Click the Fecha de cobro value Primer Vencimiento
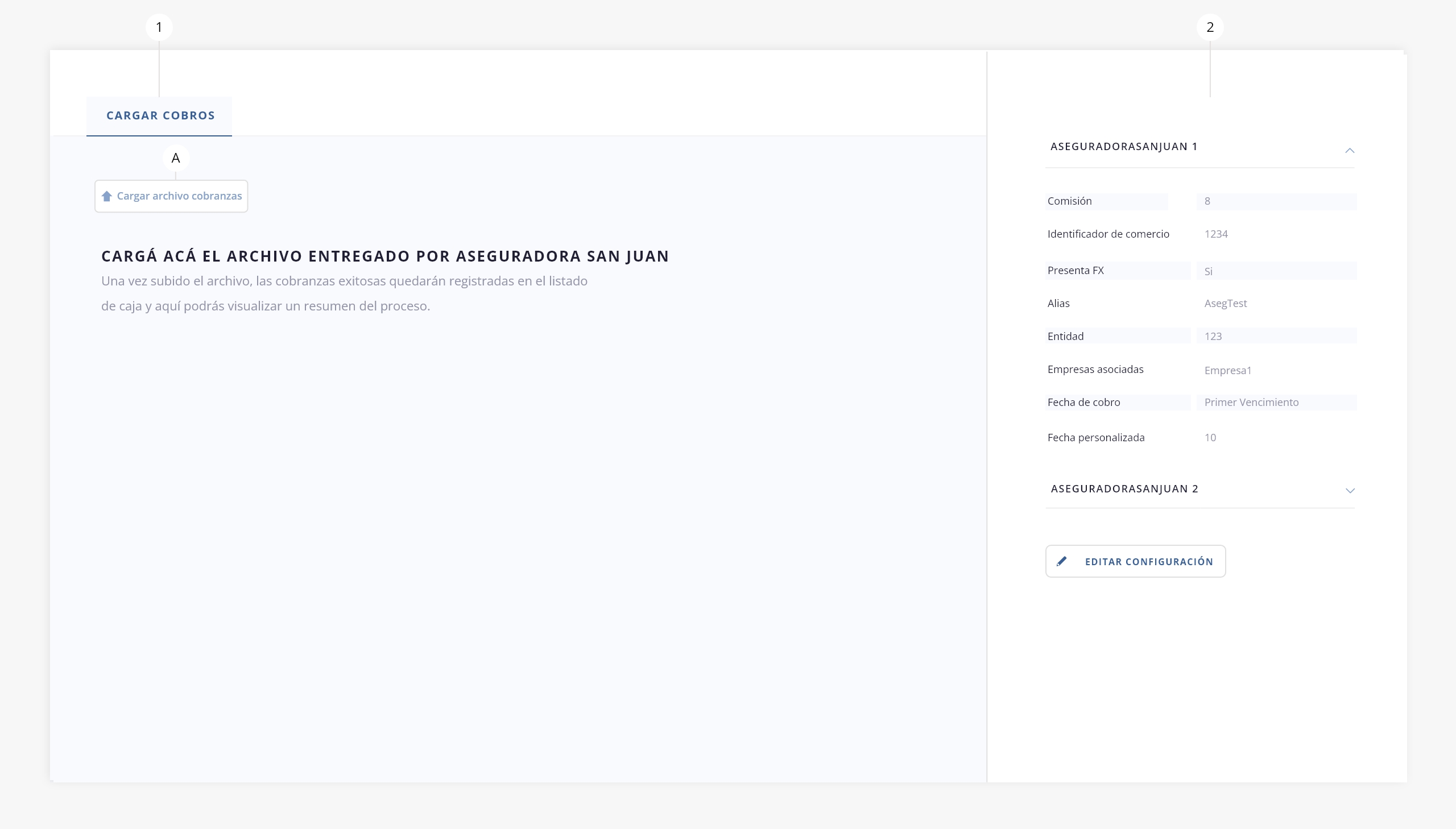 coord(1276,403)
